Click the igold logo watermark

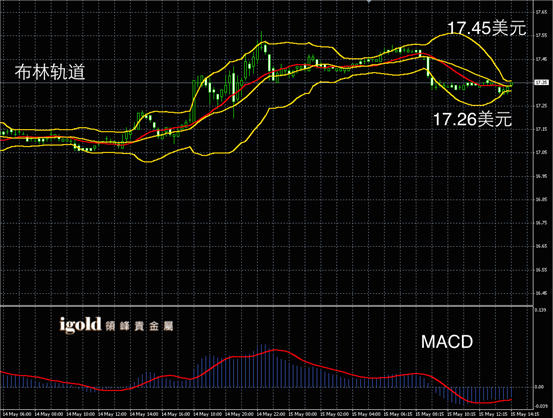80,325
